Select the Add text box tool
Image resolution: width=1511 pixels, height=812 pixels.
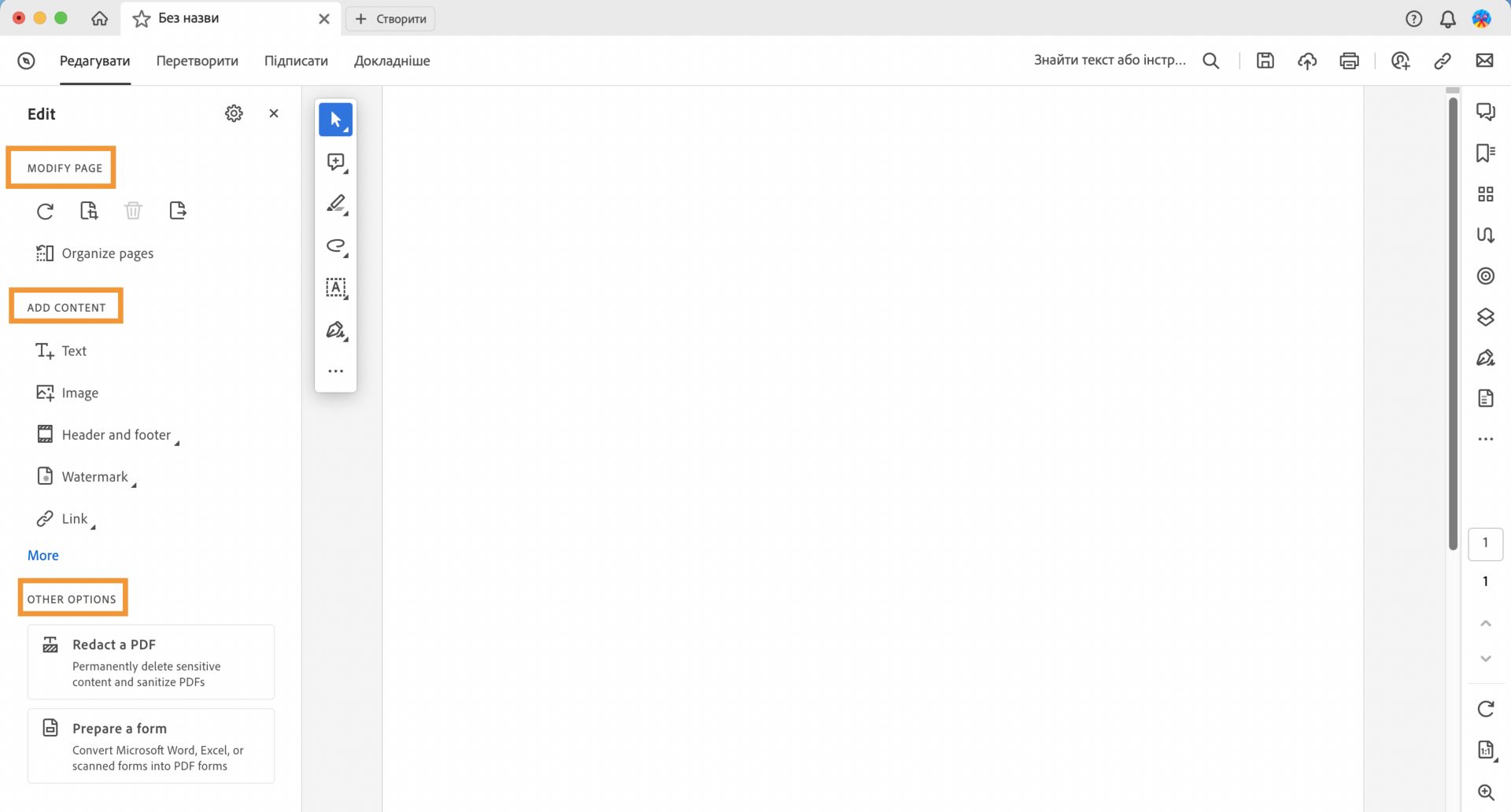(x=336, y=288)
